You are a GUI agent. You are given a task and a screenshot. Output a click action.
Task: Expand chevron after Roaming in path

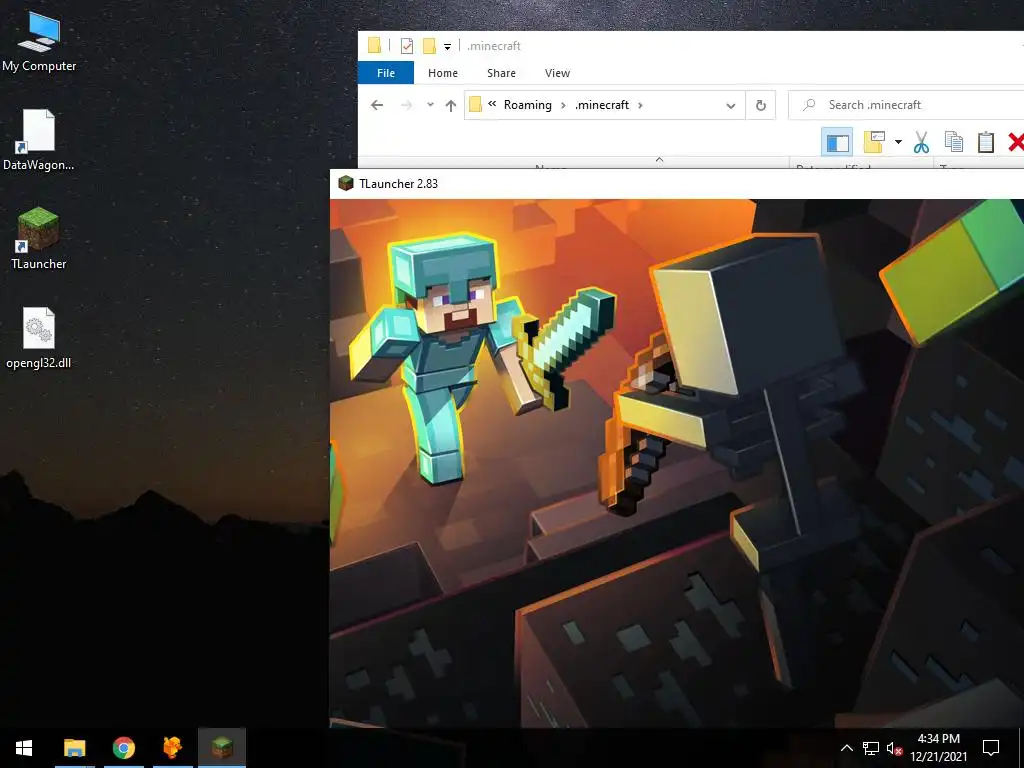click(563, 105)
